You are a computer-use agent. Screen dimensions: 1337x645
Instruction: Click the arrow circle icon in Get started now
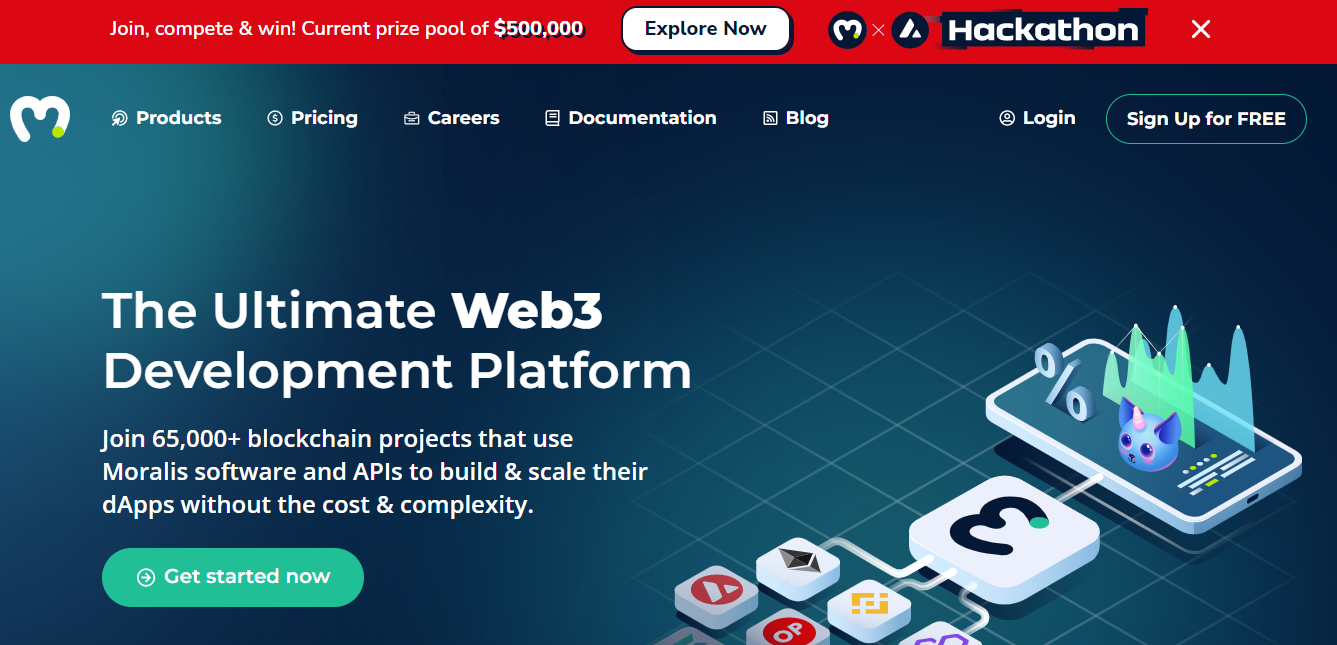[146, 577]
